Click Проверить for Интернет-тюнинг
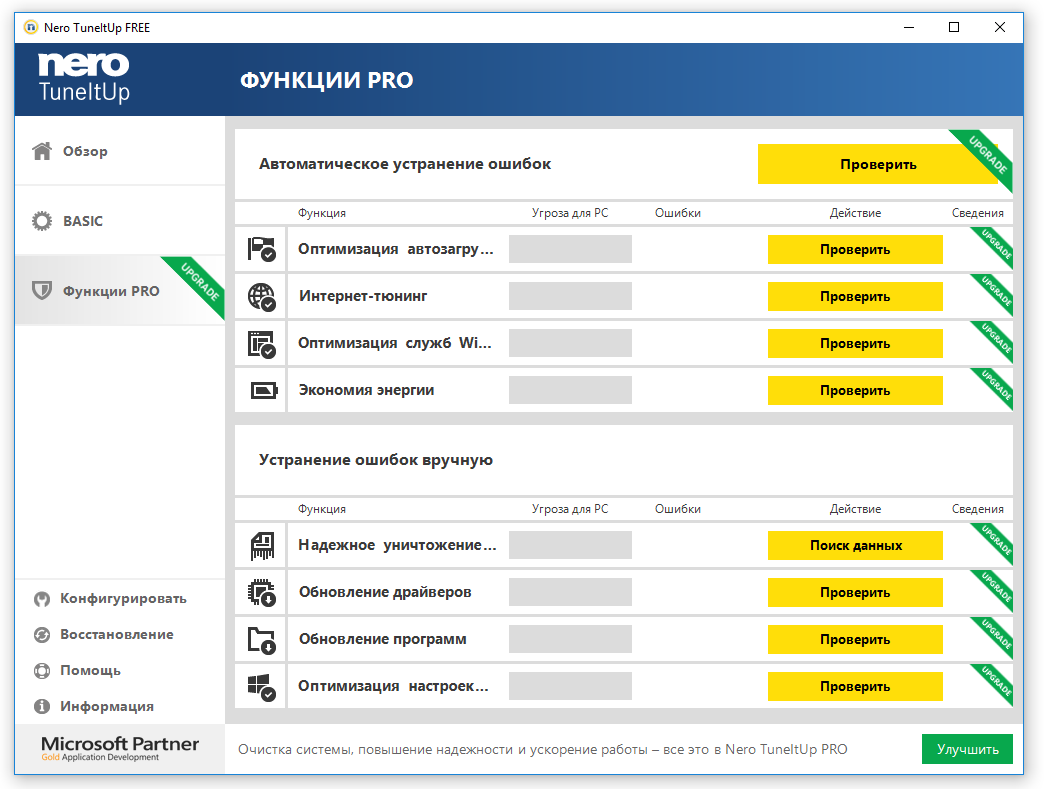1044x789 pixels. (x=855, y=297)
